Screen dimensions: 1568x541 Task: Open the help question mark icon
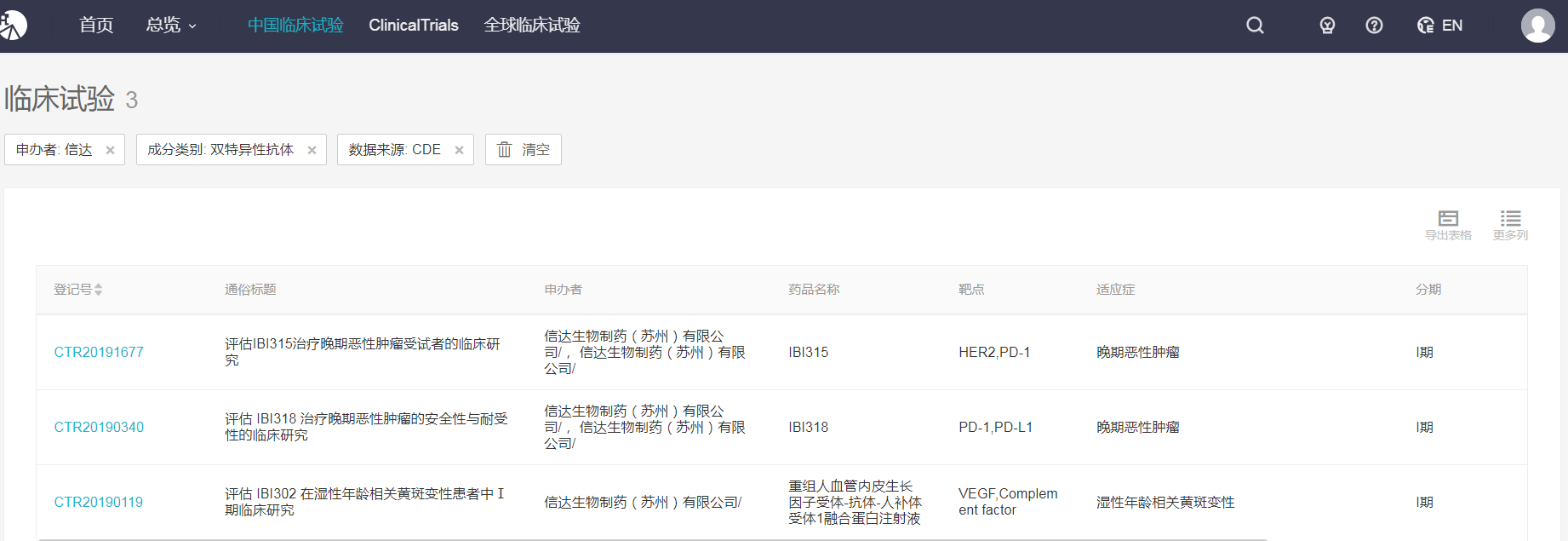pos(1374,26)
